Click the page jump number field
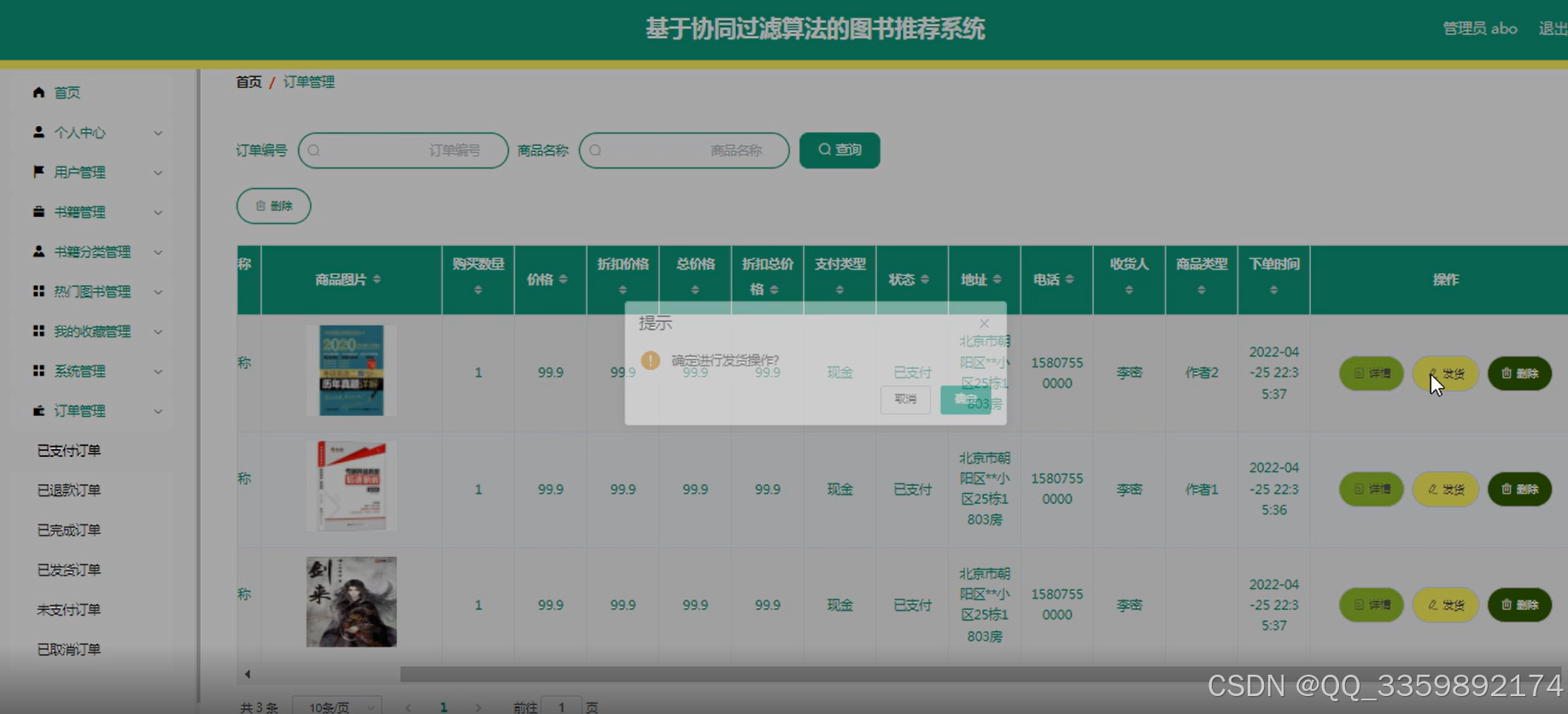Image resolution: width=1568 pixels, height=714 pixels. pos(561,706)
